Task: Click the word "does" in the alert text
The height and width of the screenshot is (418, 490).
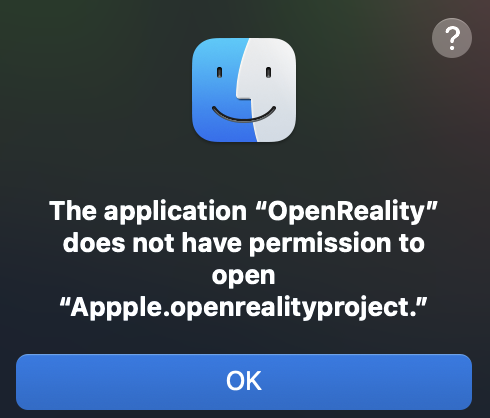Action: tap(95, 243)
